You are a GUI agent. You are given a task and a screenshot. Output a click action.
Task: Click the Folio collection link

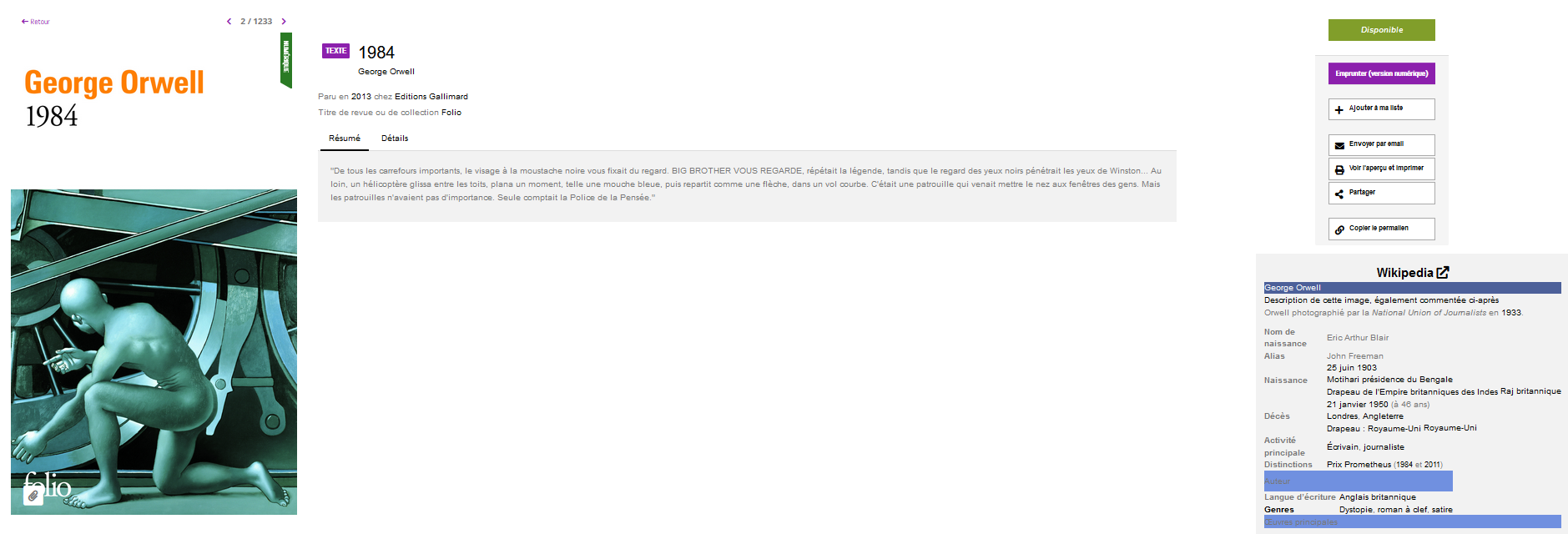[x=451, y=113]
